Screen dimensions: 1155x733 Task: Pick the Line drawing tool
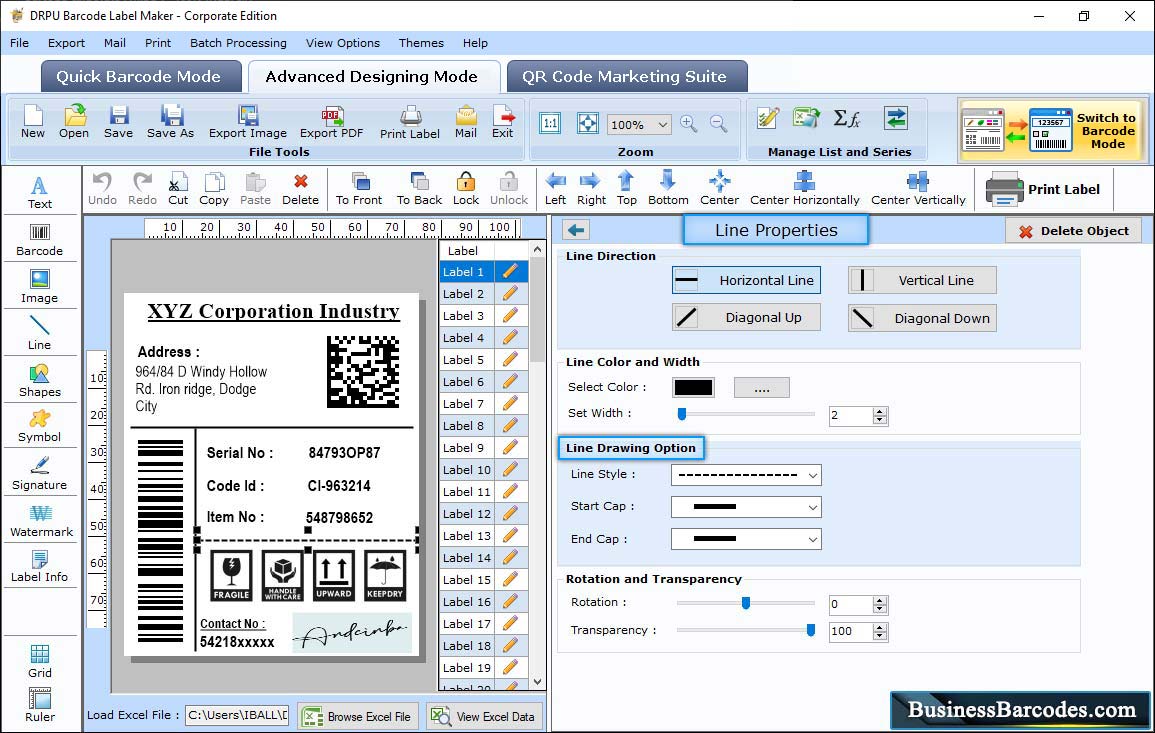point(40,333)
